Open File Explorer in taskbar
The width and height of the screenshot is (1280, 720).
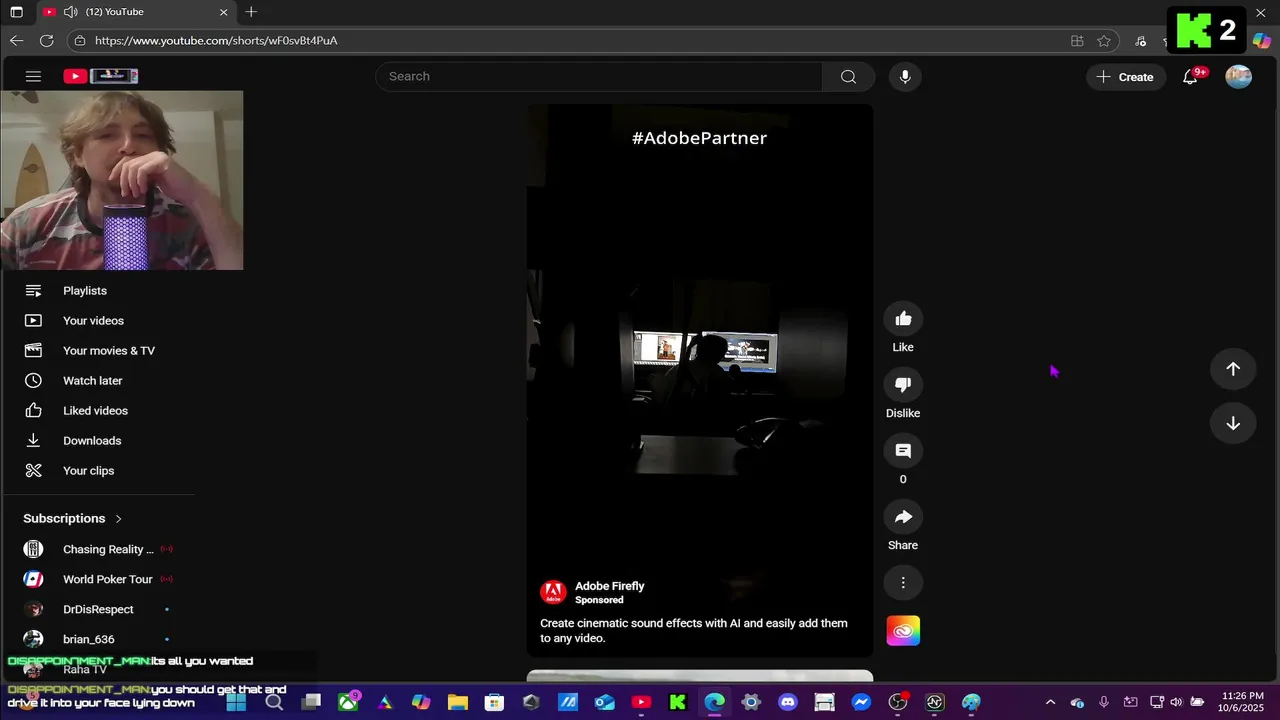click(457, 702)
